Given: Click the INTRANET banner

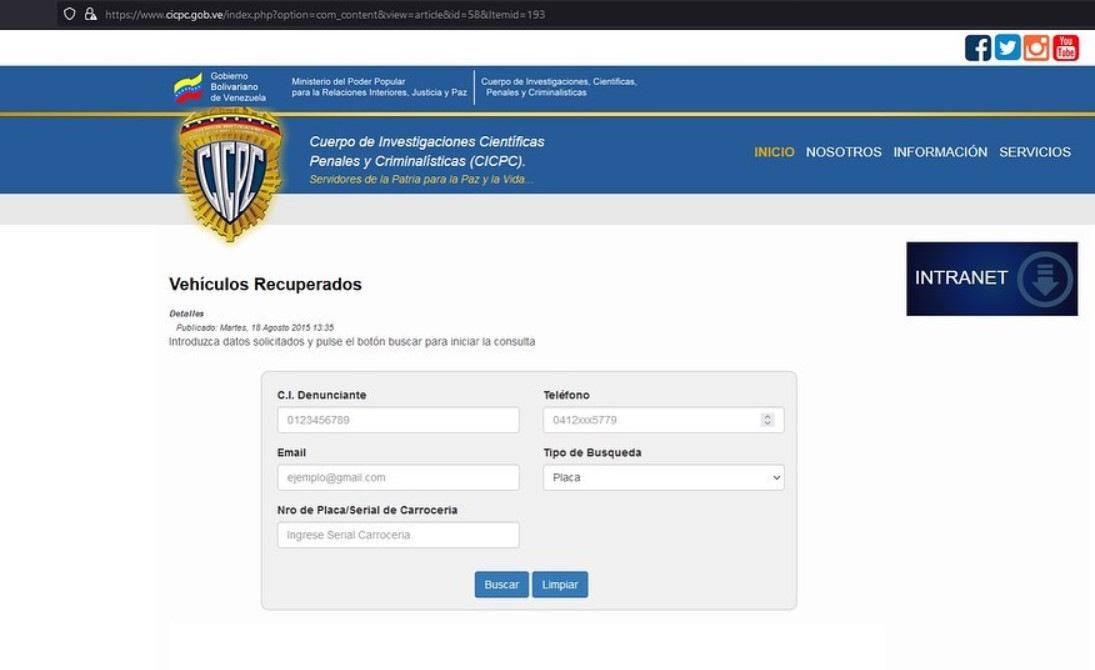Looking at the screenshot, I should [992, 279].
